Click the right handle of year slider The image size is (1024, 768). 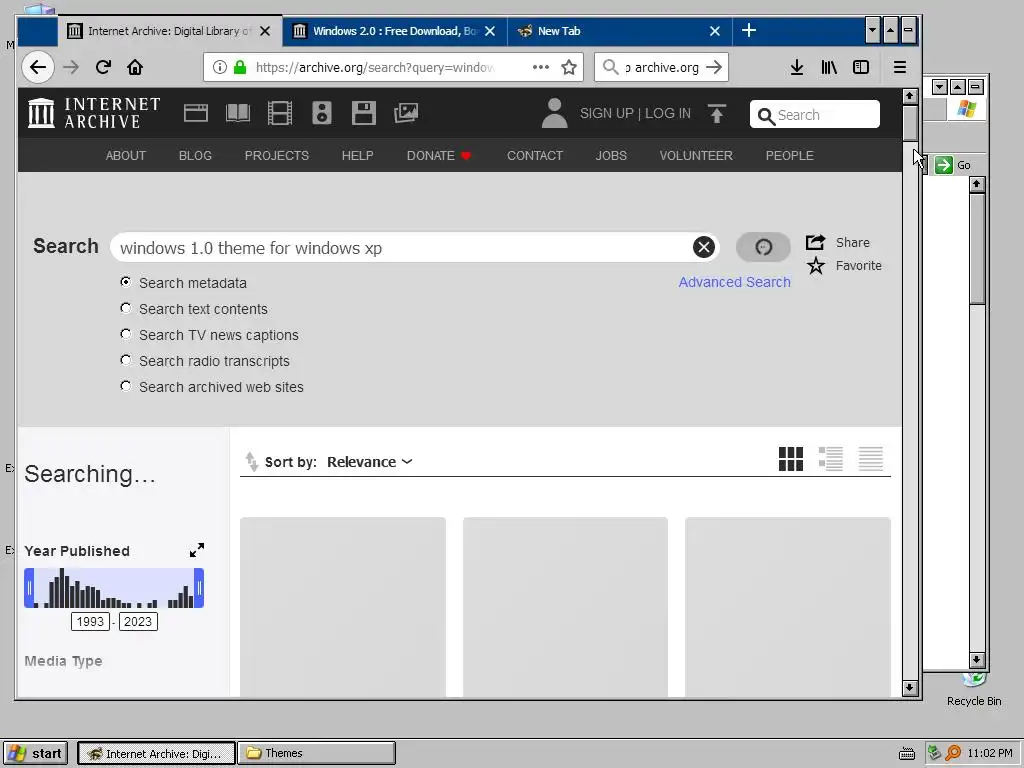tap(199, 588)
